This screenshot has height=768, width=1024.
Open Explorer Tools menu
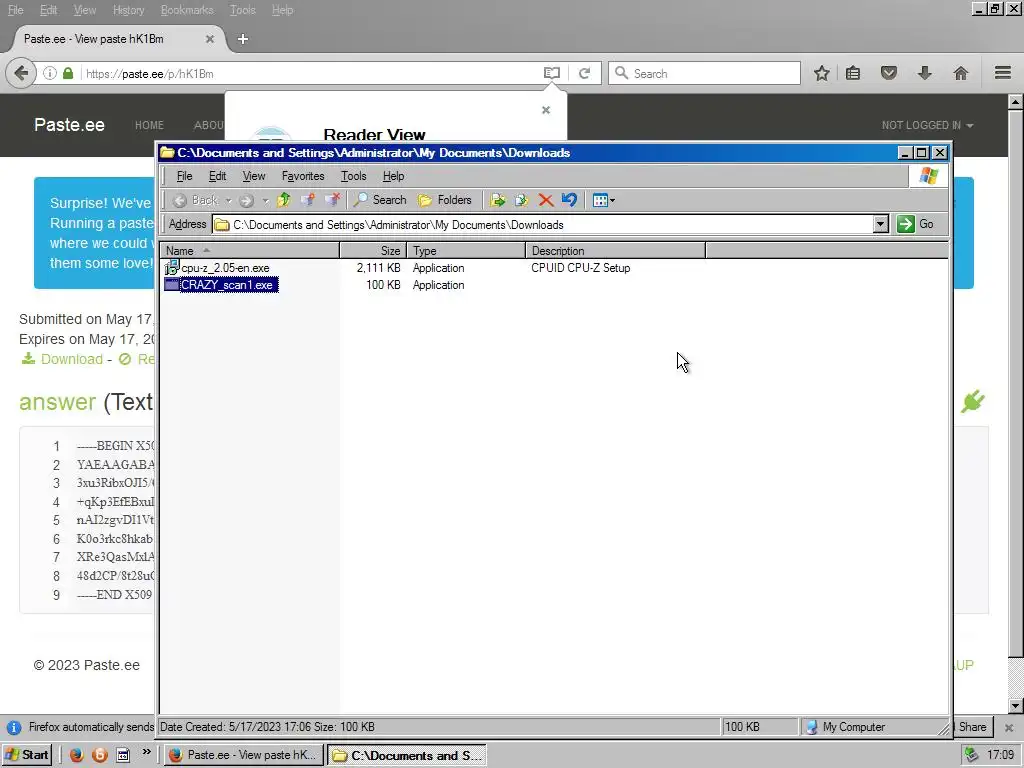point(353,176)
